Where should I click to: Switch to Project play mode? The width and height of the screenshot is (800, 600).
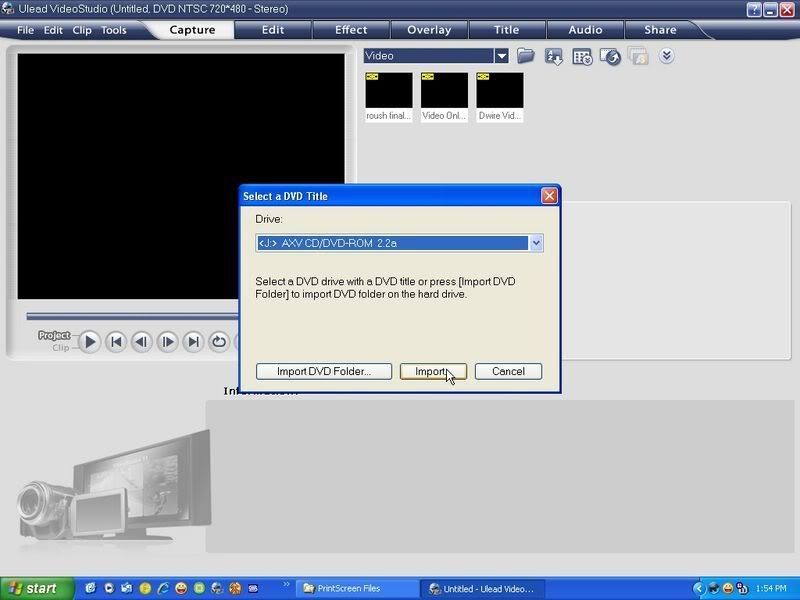click(x=54, y=335)
